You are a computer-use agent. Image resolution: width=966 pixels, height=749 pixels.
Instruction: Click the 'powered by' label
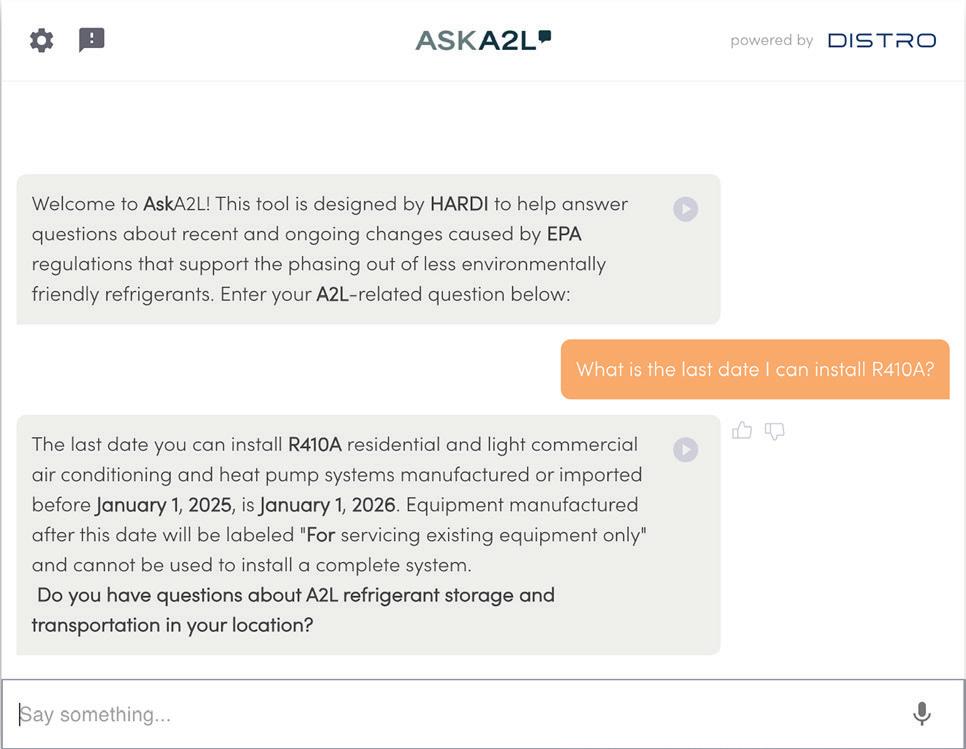point(771,41)
